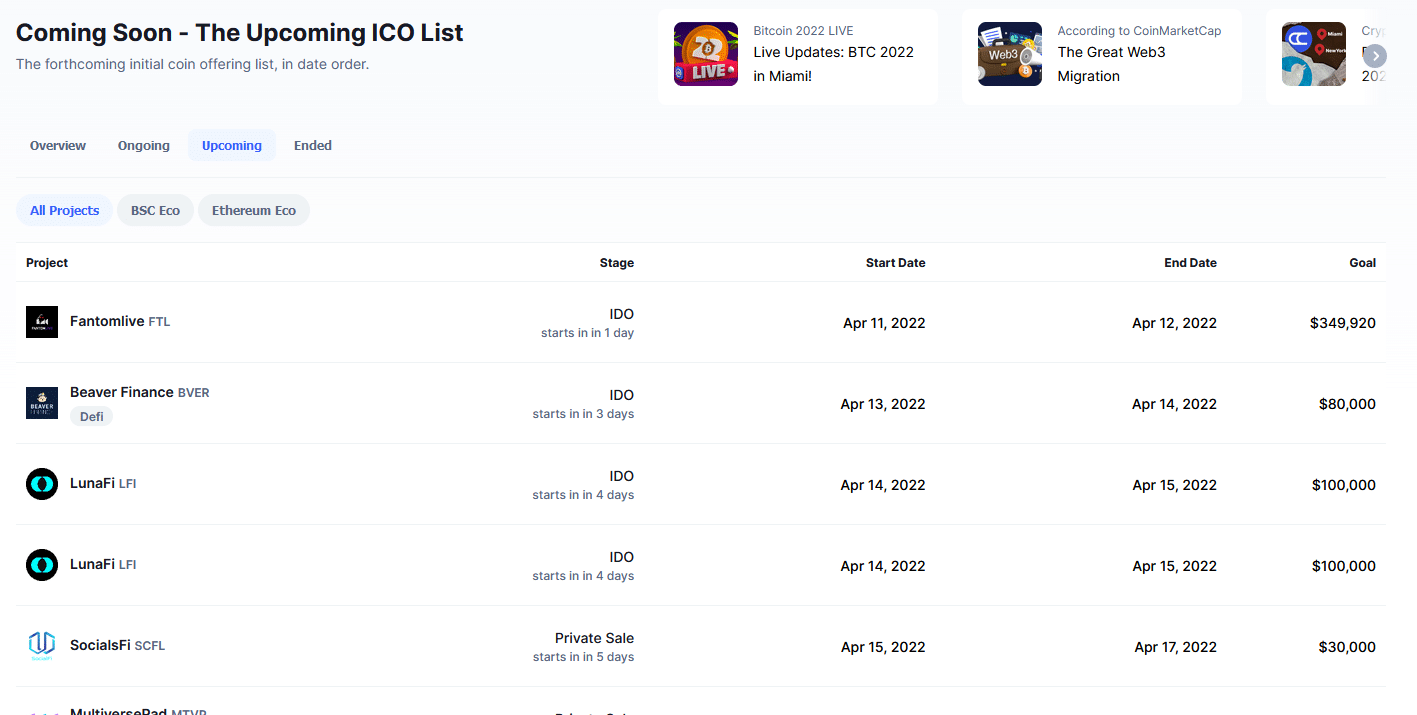Click the carousel next arrow button
1417x715 pixels.
pos(1375,56)
